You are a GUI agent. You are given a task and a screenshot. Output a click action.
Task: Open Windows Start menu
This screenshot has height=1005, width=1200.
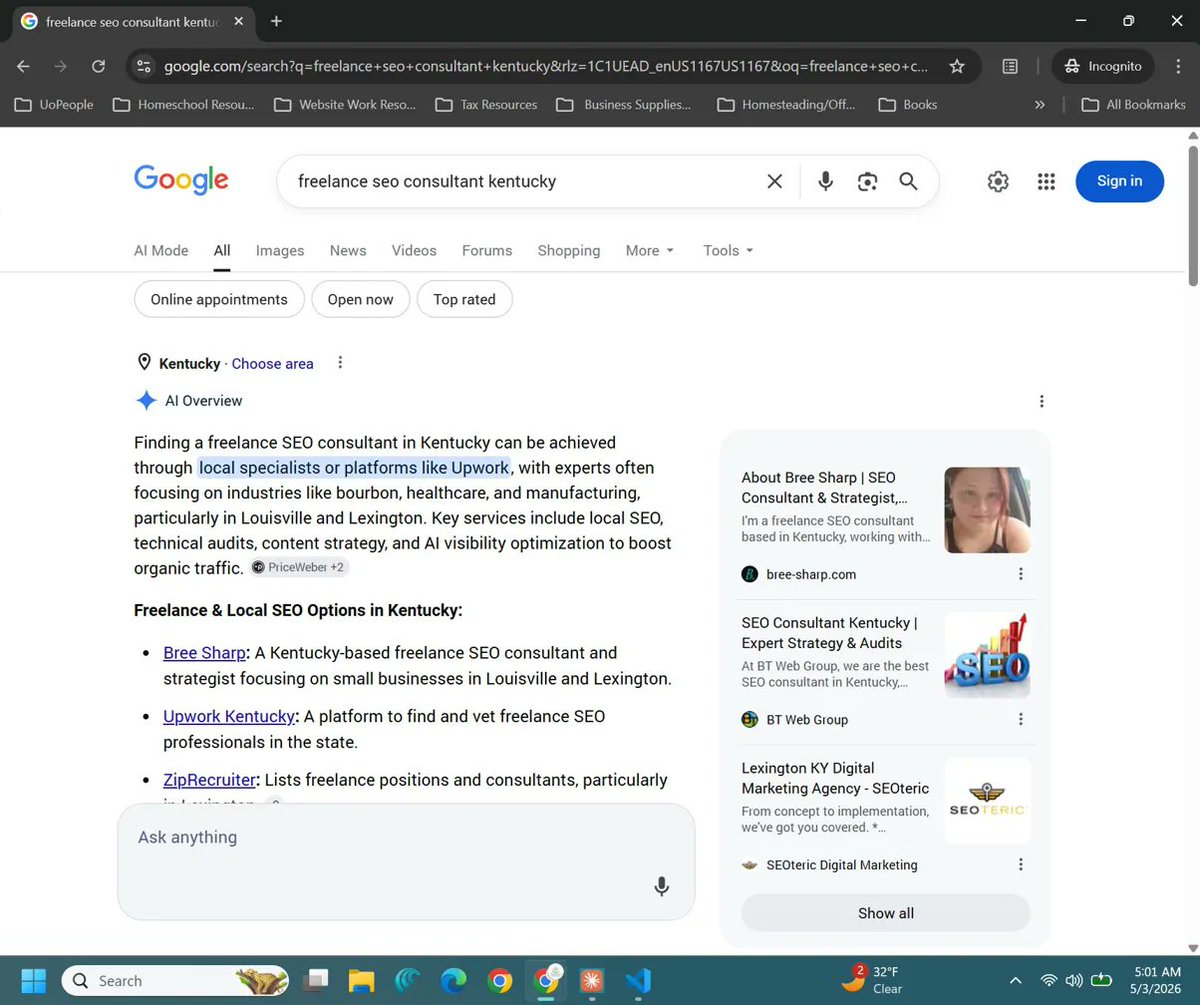point(34,981)
